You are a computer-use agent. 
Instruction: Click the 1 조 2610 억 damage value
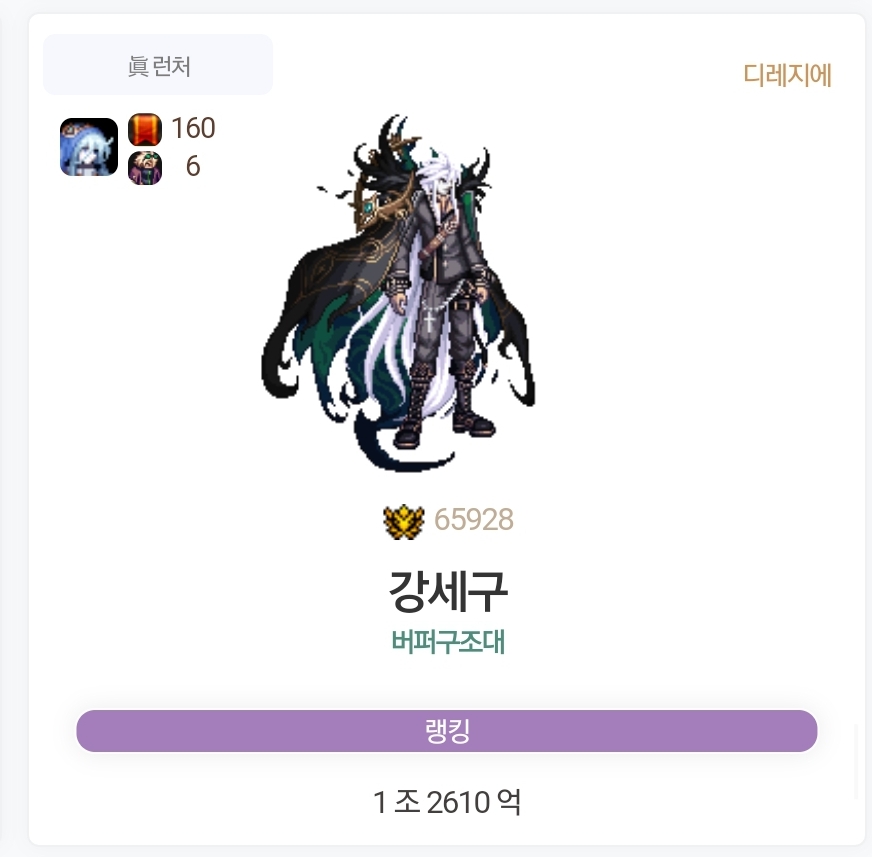(447, 802)
